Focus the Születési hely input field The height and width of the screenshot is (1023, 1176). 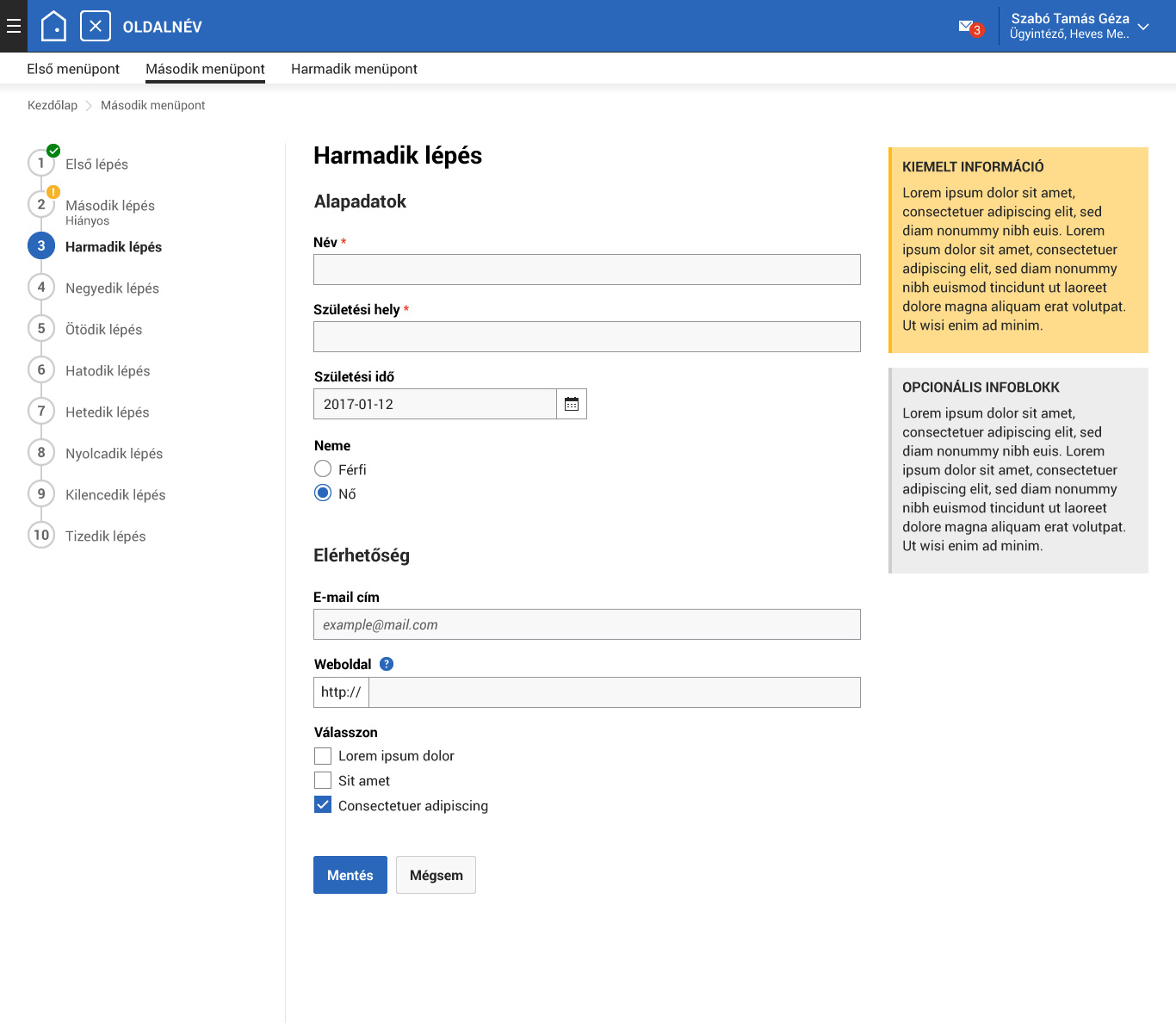(587, 337)
